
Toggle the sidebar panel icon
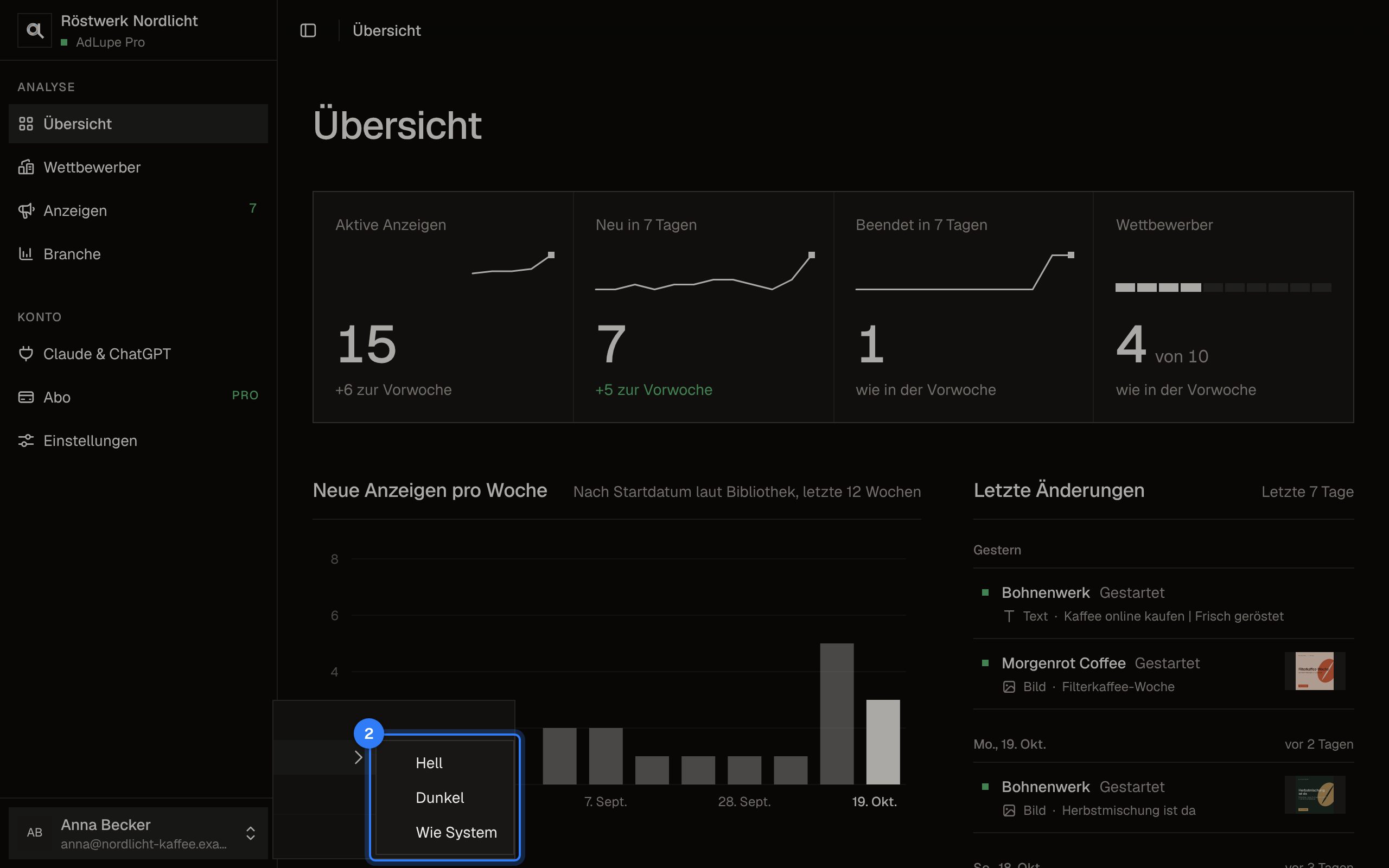click(308, 30)
